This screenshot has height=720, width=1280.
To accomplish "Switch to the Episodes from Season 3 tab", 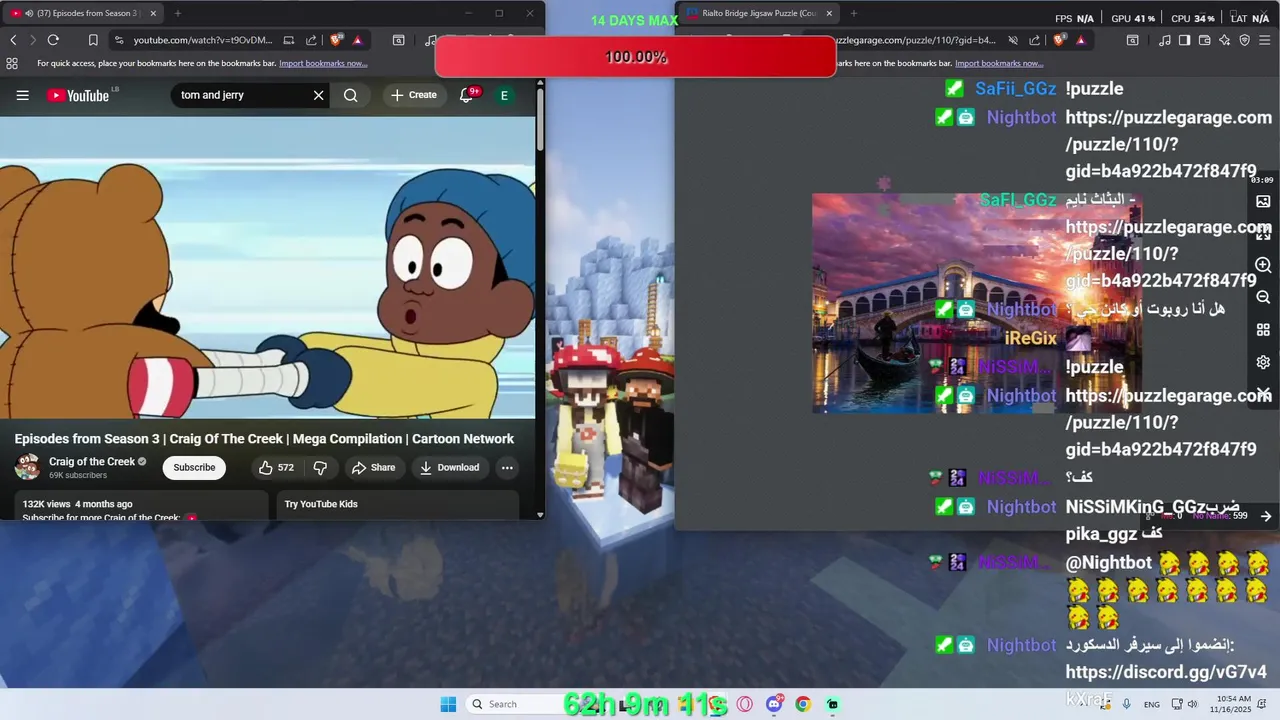I will pos(83,13).
